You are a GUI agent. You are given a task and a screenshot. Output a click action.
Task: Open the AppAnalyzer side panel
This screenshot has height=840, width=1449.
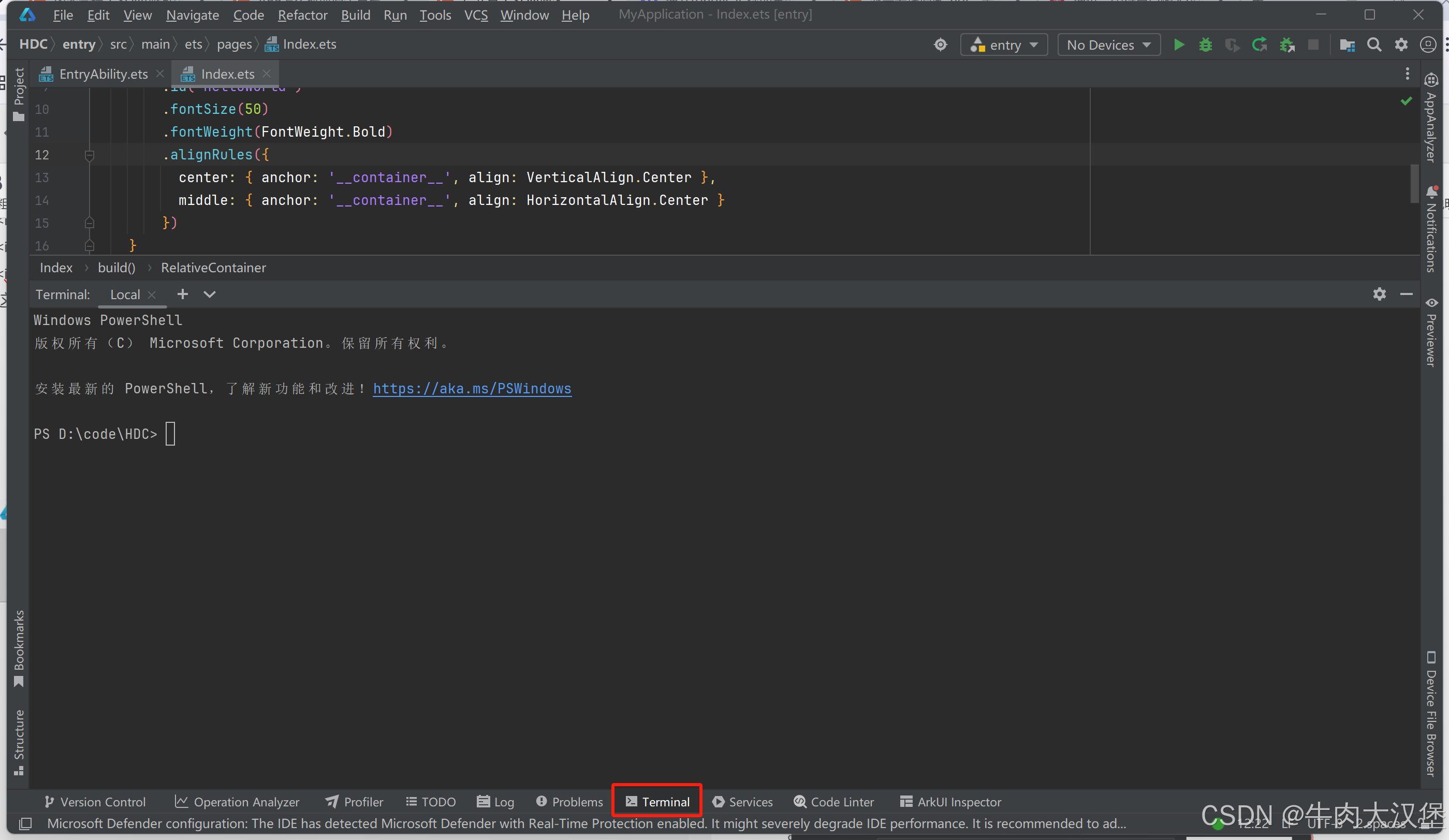click(x=1430, y=118)
